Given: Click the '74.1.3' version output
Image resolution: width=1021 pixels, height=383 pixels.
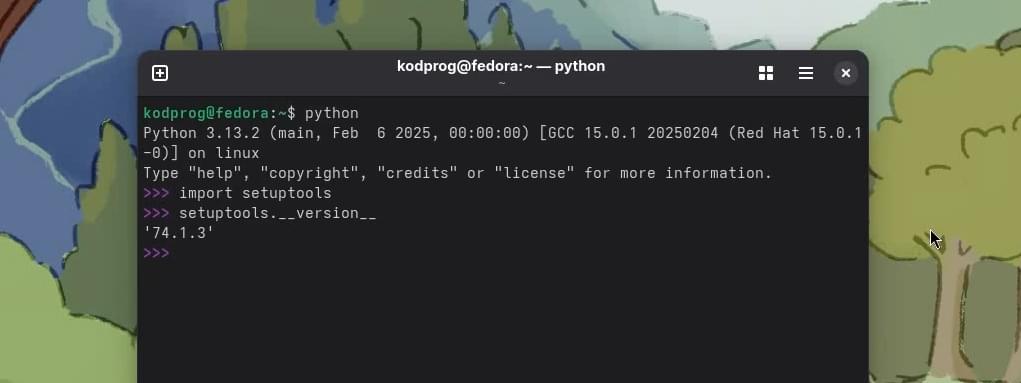Looking at the screenshot, I should click(178, 233).
